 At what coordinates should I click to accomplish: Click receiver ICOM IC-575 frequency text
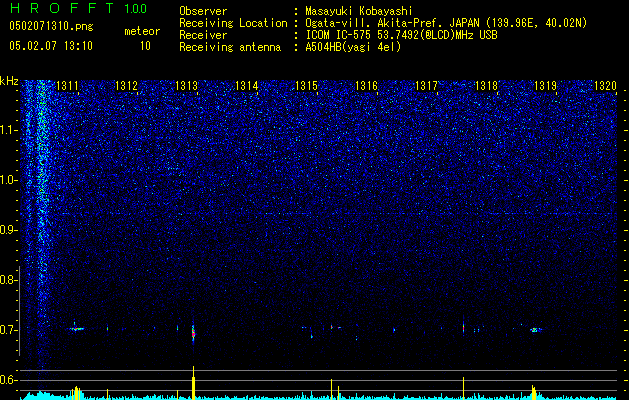401,35
